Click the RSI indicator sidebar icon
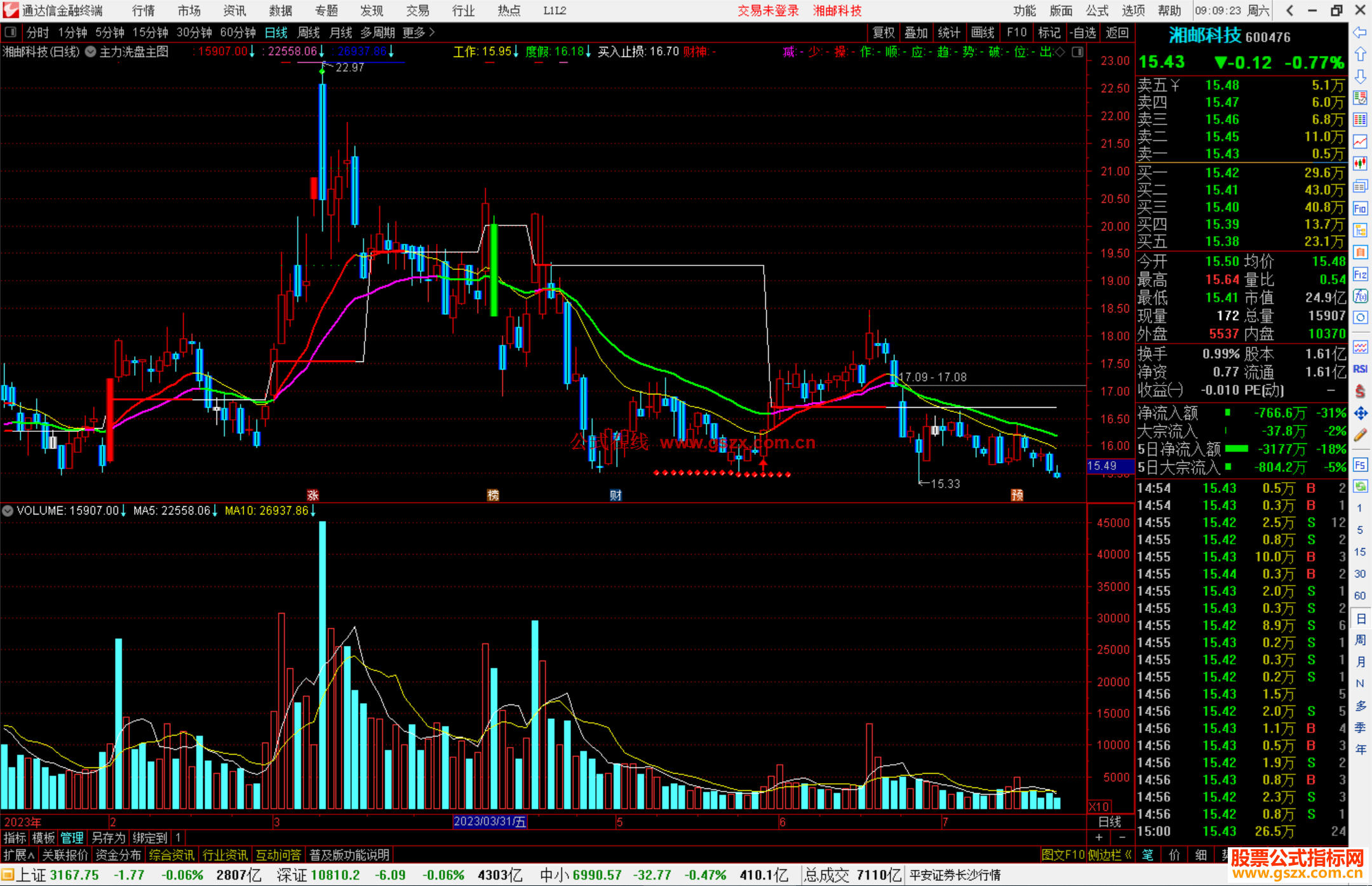 (x=1360, y=369)
